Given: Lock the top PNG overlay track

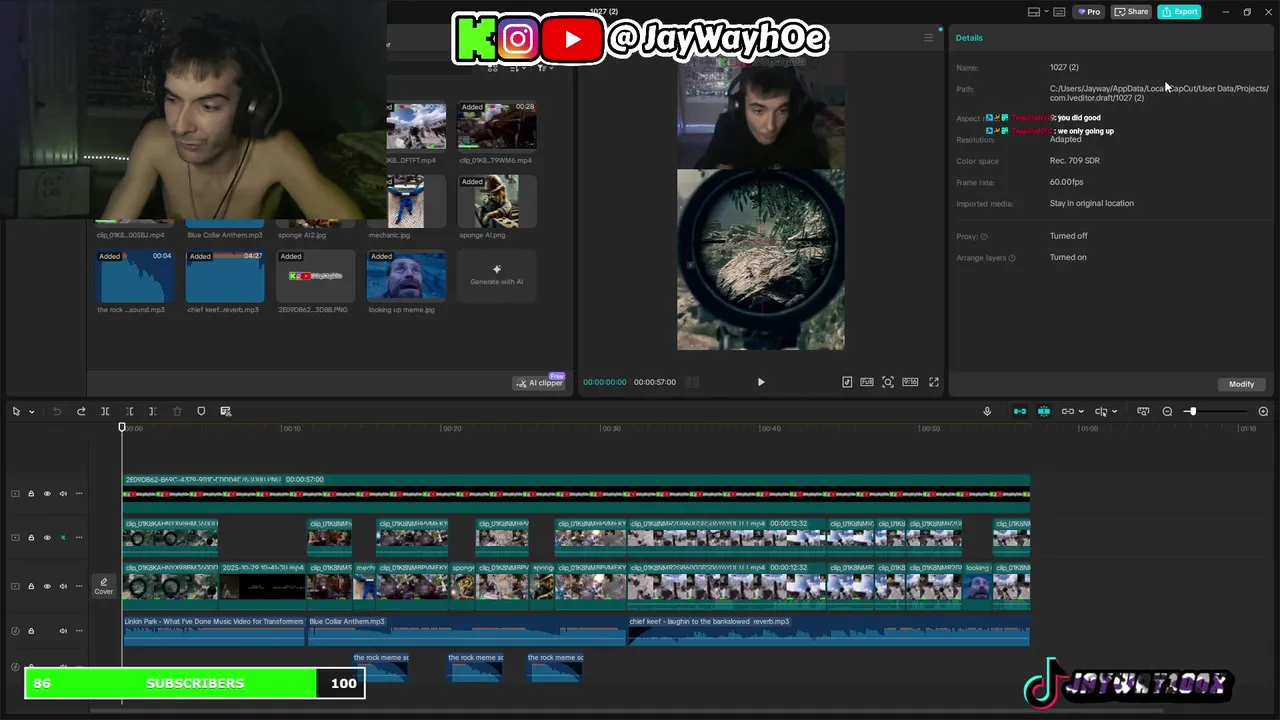Looking at the screenshot, I should tap(31, 494).
